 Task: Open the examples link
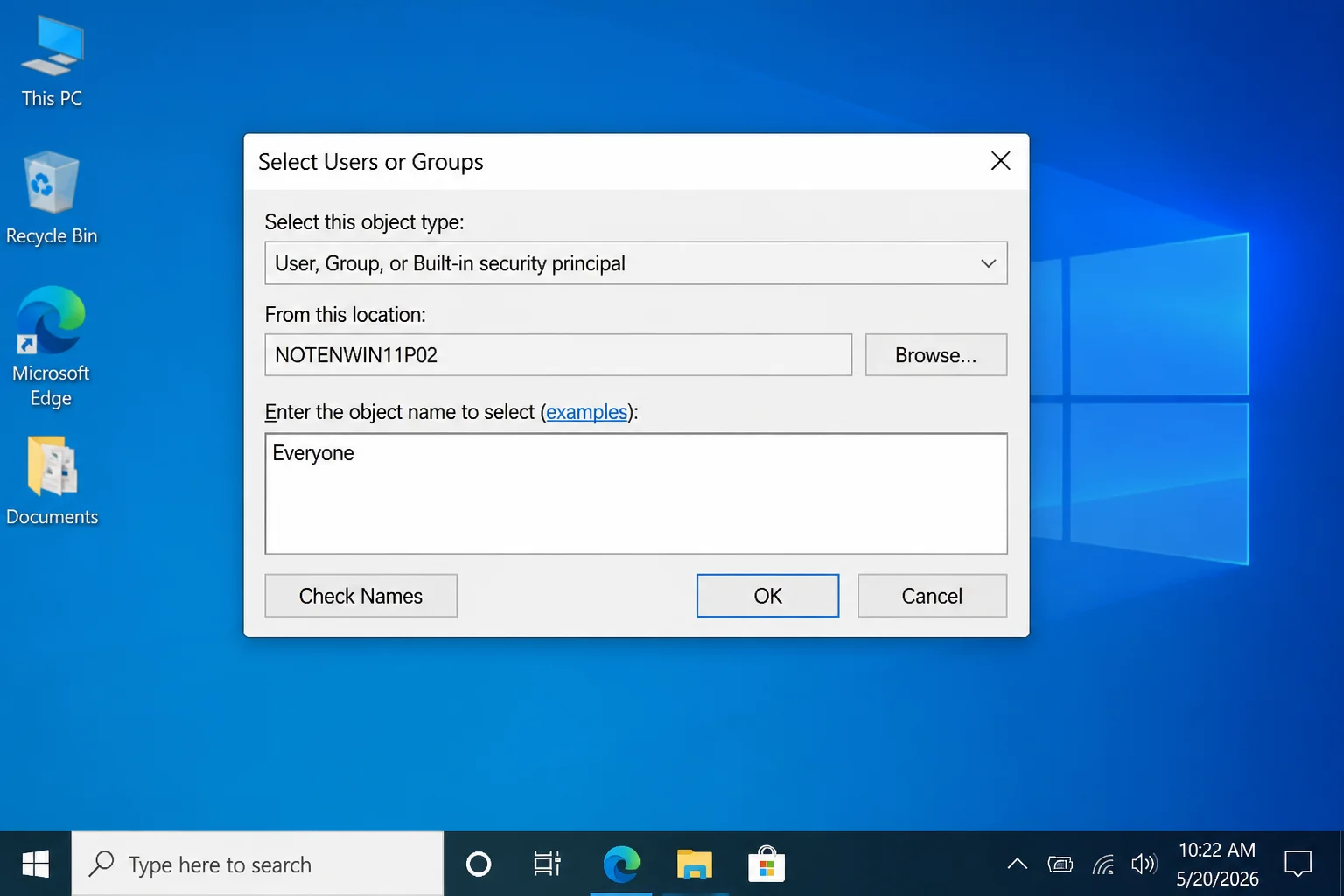coord(587,412)
